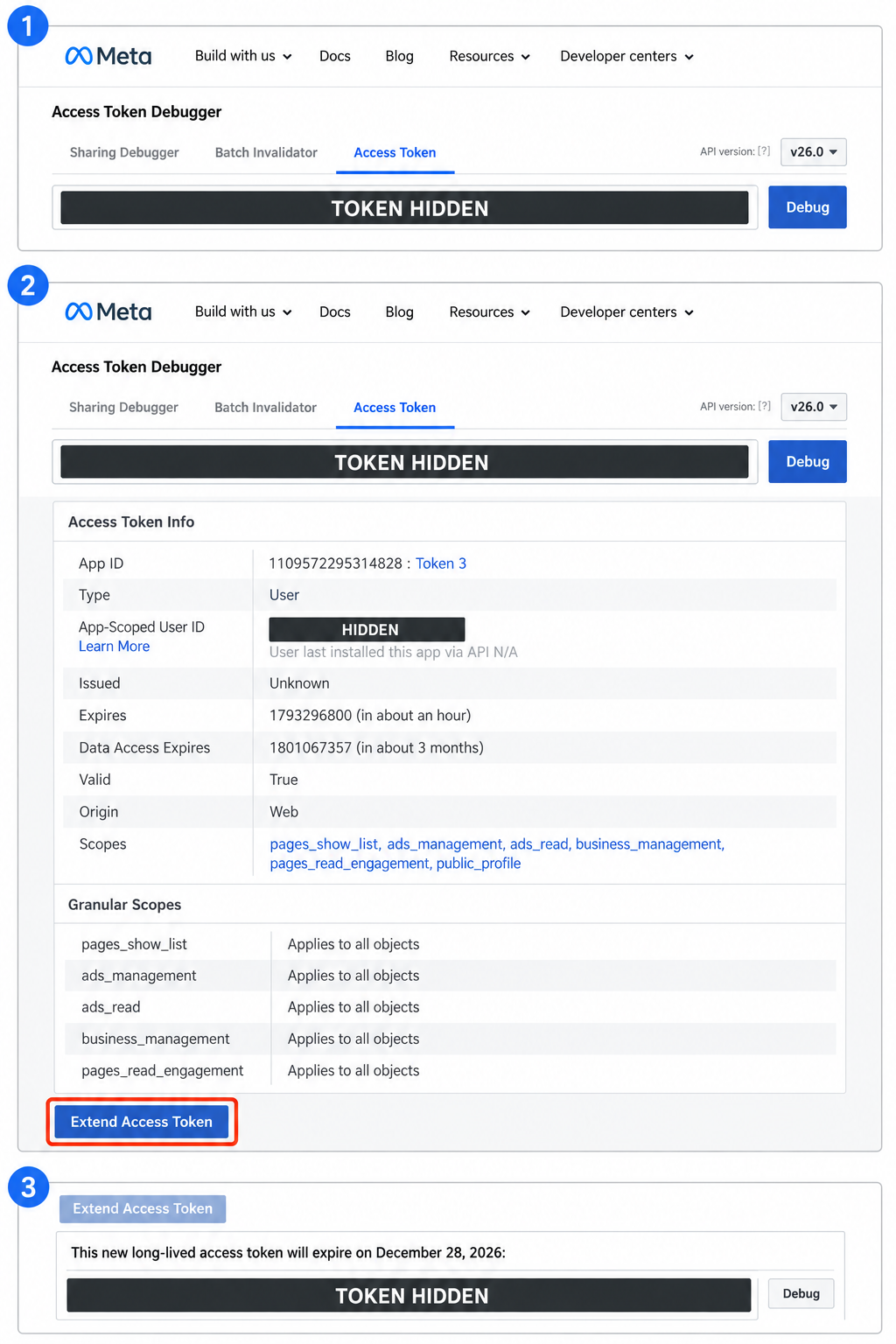The width and height of the screenshot is (896, 1344).
Task: Click the hidden App-Scoped User ID value
Action: 367,629
